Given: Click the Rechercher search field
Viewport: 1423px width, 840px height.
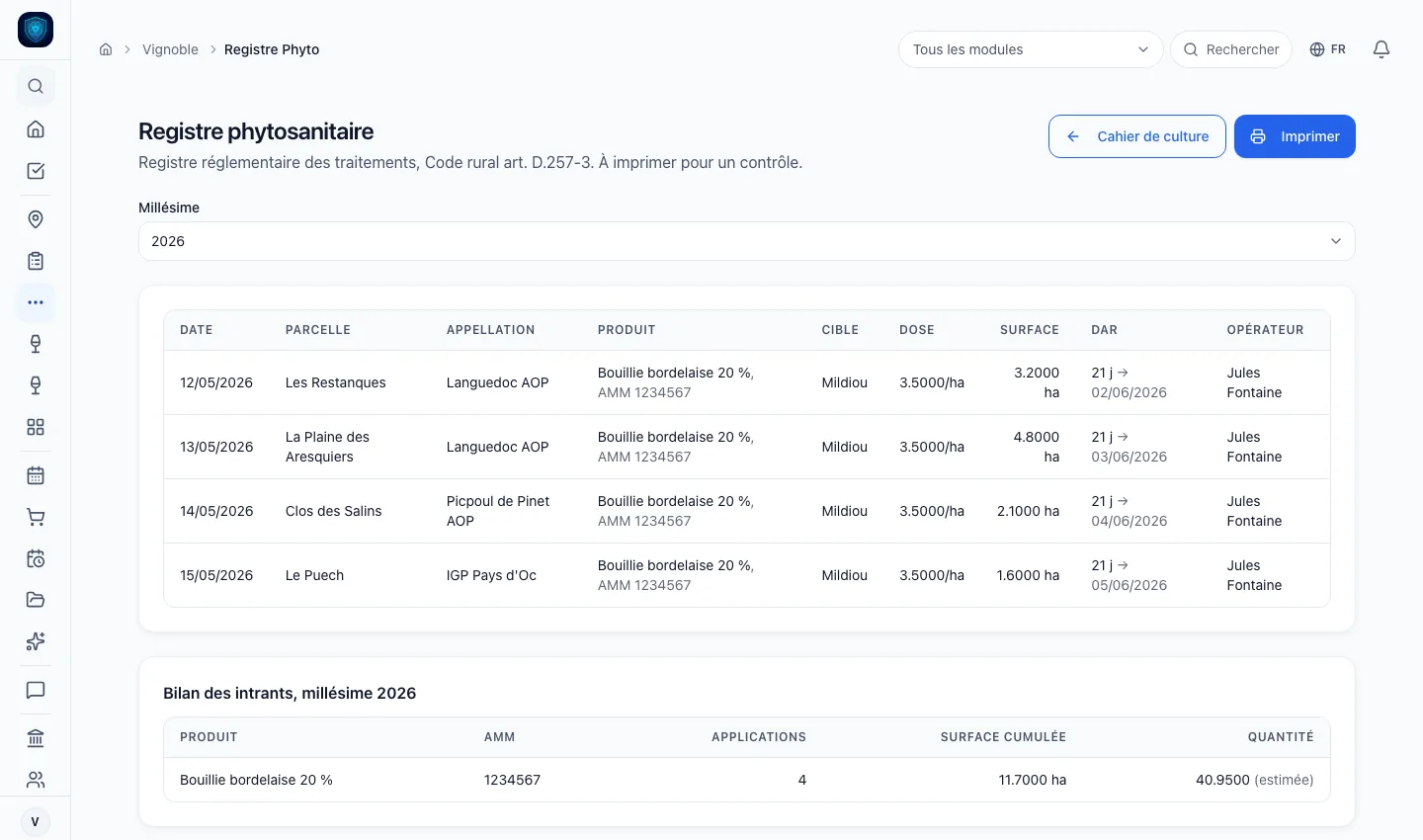Looking at the screenshot, I should (x=1231, y=49).
